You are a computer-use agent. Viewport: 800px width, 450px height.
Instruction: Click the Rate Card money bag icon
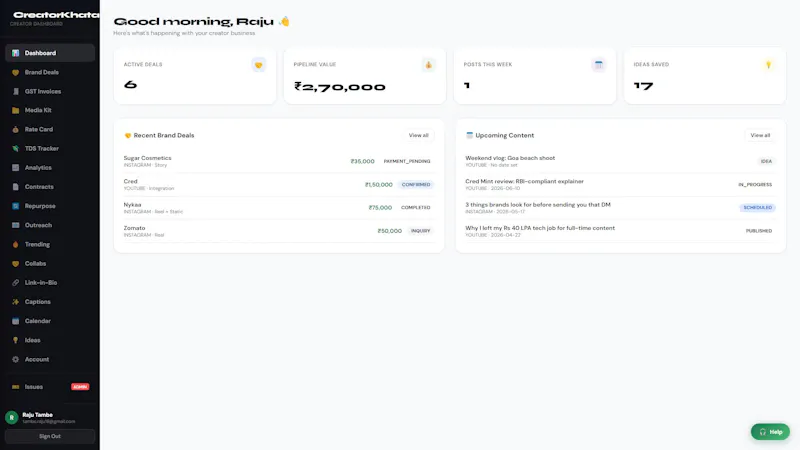coord(15,130)
